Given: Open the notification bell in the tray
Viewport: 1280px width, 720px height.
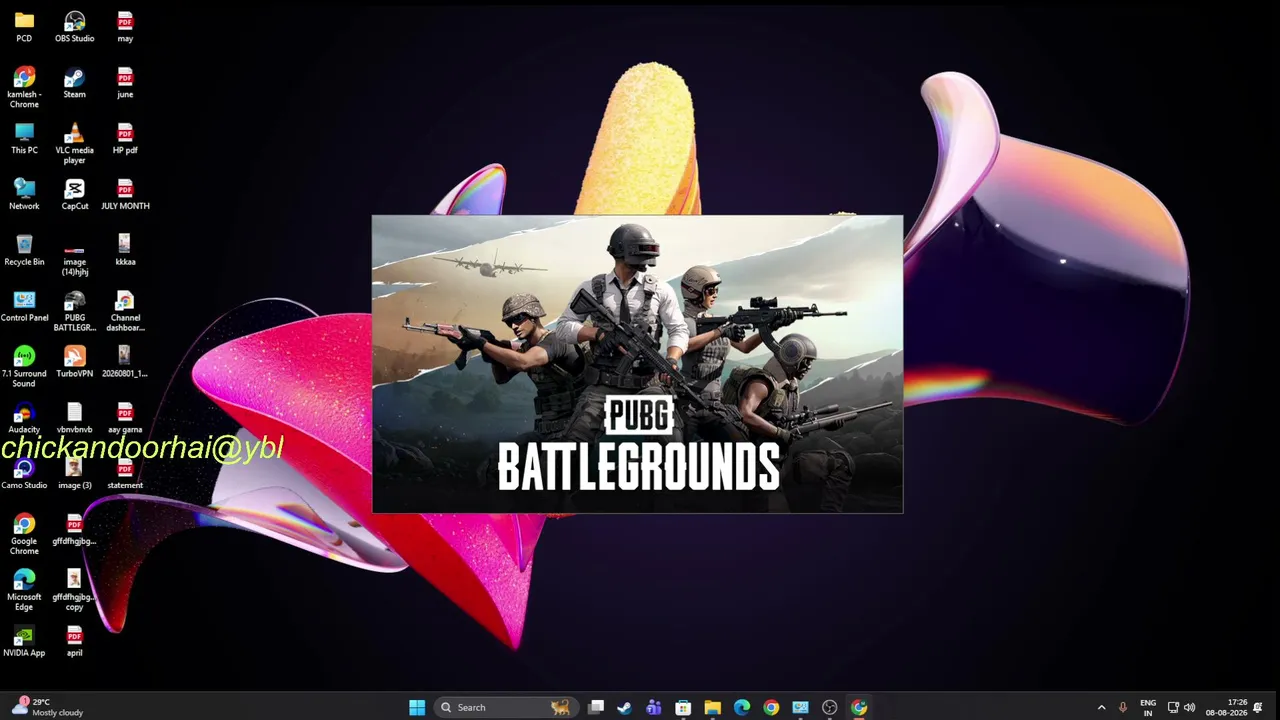Looking at the screenshot, I should coord(1258,708).
